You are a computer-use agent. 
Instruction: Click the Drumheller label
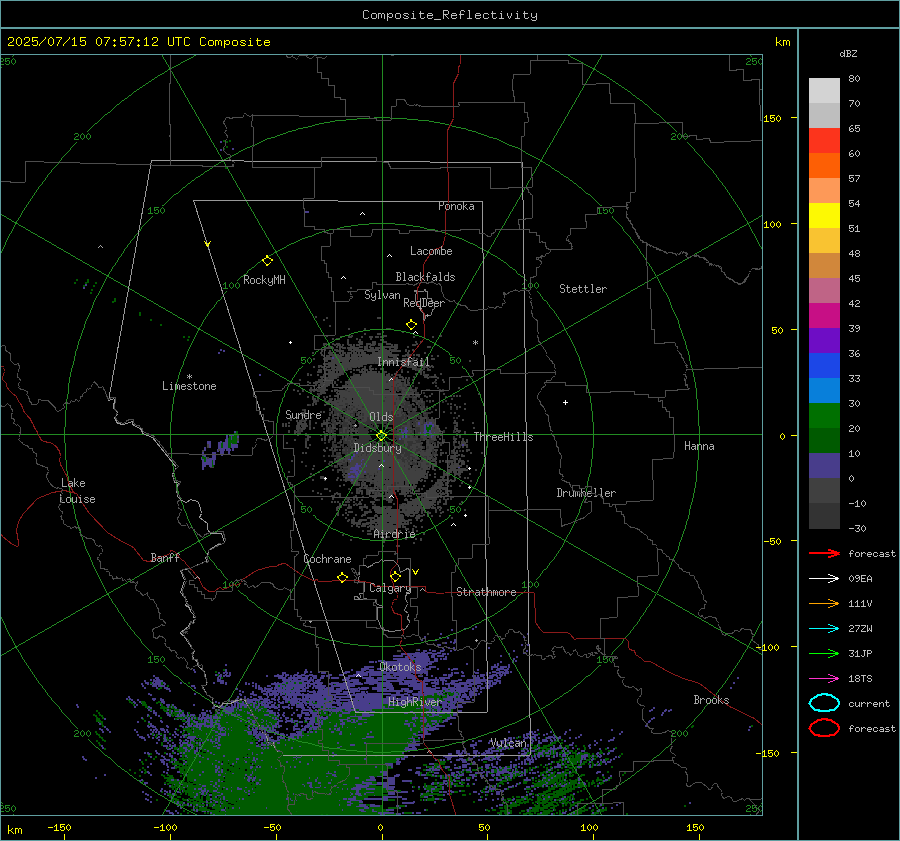click(x=586, y=493)
